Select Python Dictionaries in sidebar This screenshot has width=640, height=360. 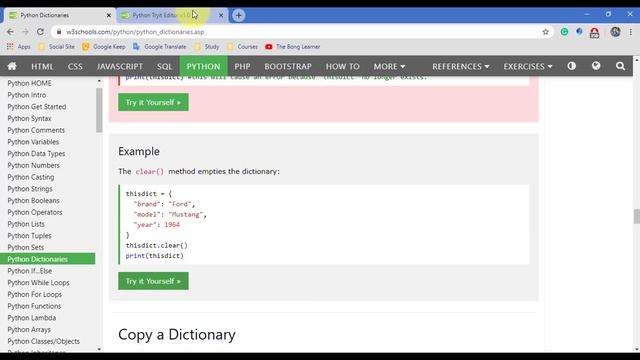[x=47, y=259]
